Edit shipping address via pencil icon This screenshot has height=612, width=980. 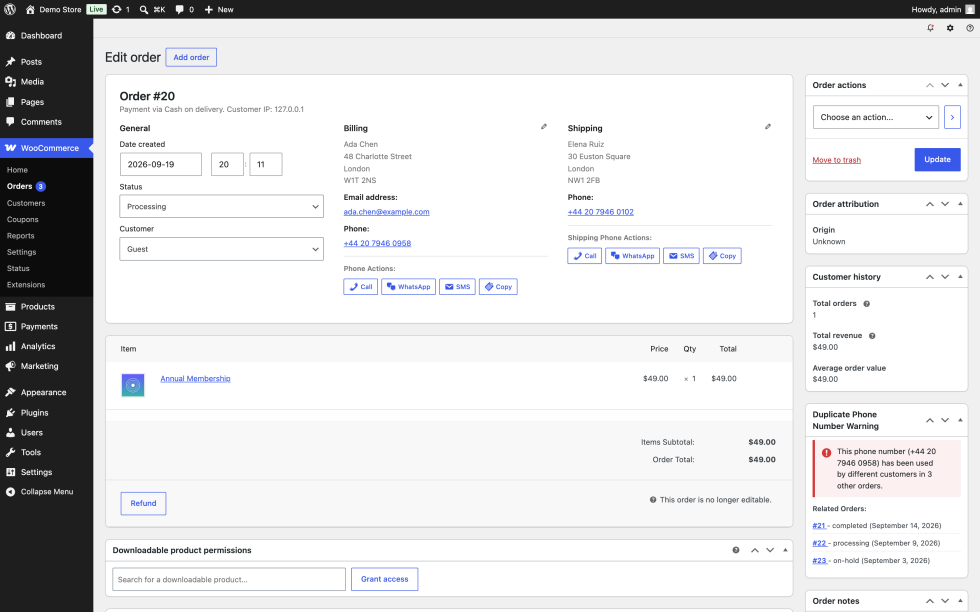point(768,127)
